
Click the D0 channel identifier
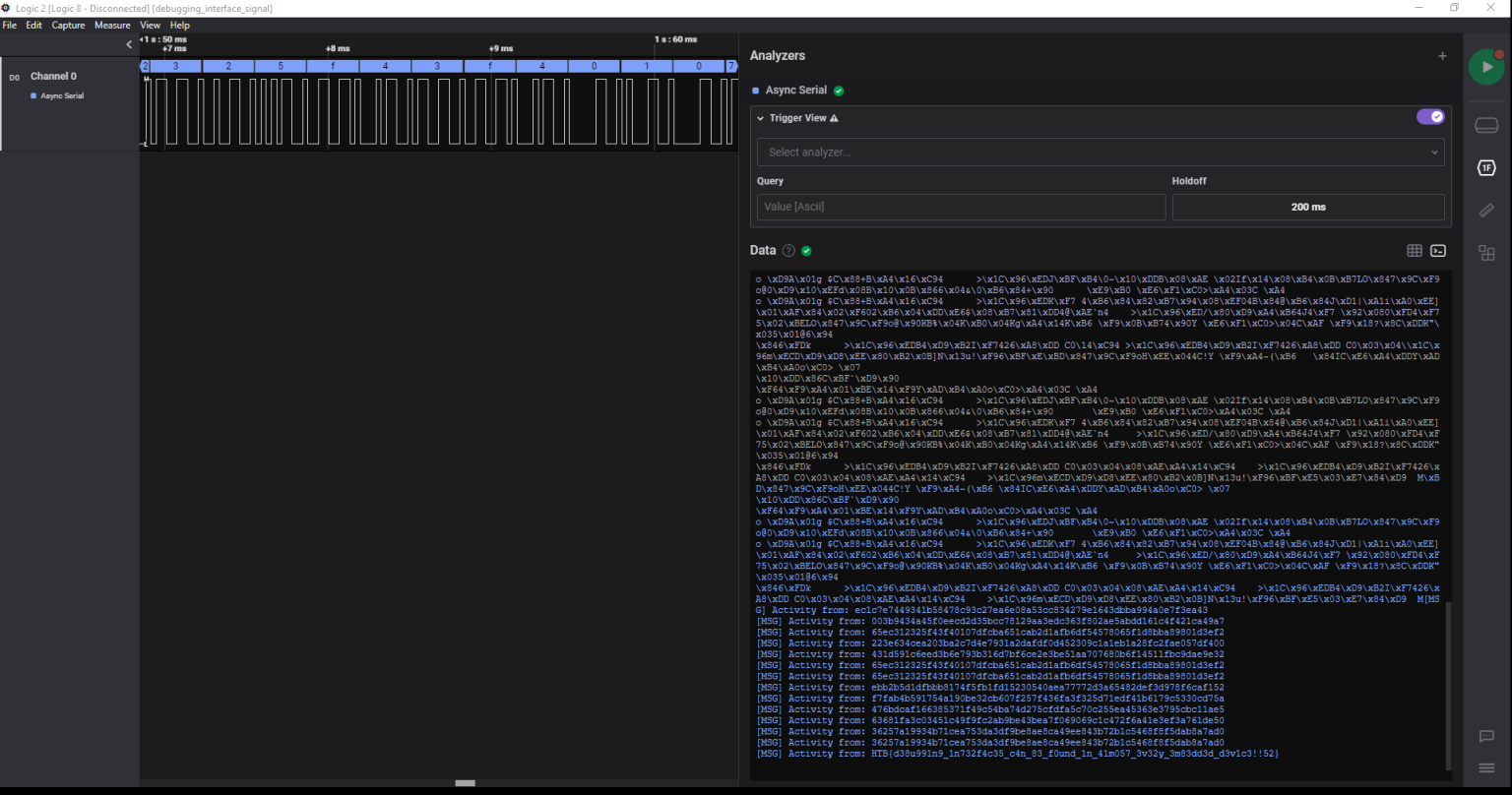[15, 77]
